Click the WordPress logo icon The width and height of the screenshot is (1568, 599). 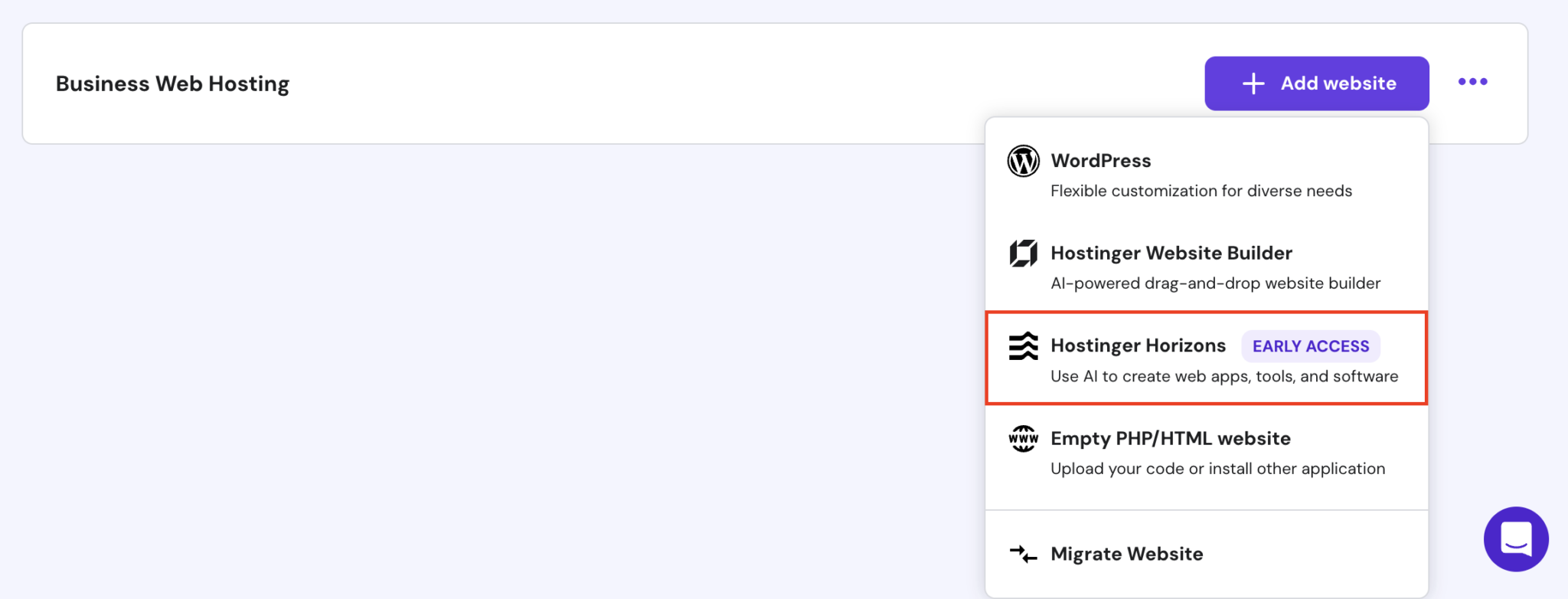point(1023,161)
